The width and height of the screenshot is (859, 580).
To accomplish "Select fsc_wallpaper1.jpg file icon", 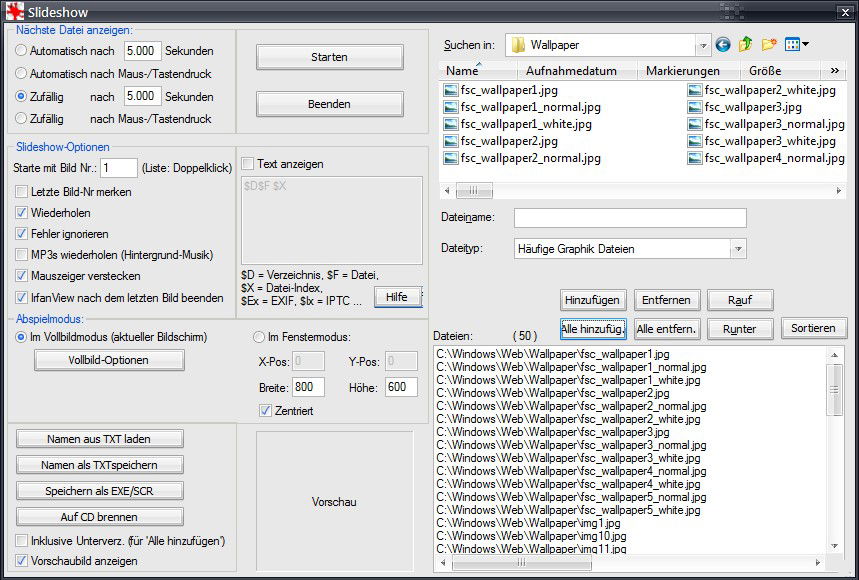I will click(x=450, y=90).
